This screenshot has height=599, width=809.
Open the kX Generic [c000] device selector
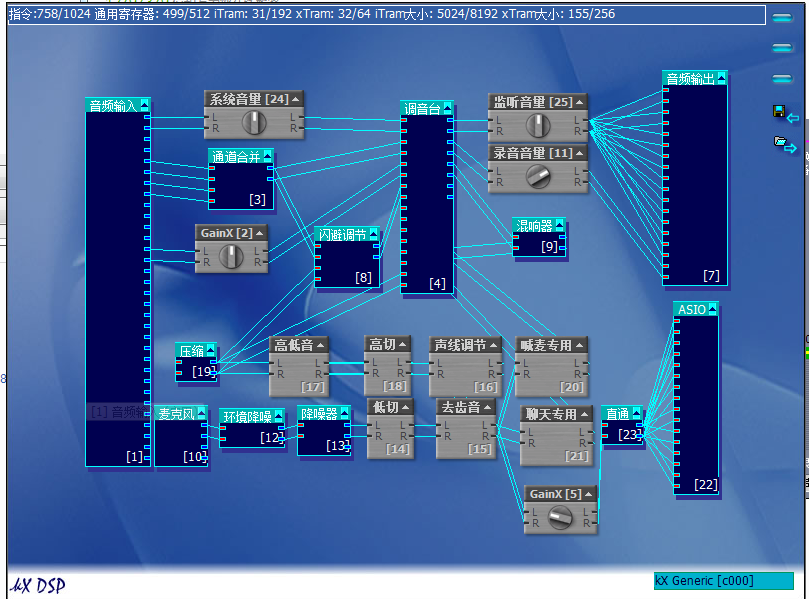coord(723,581)
